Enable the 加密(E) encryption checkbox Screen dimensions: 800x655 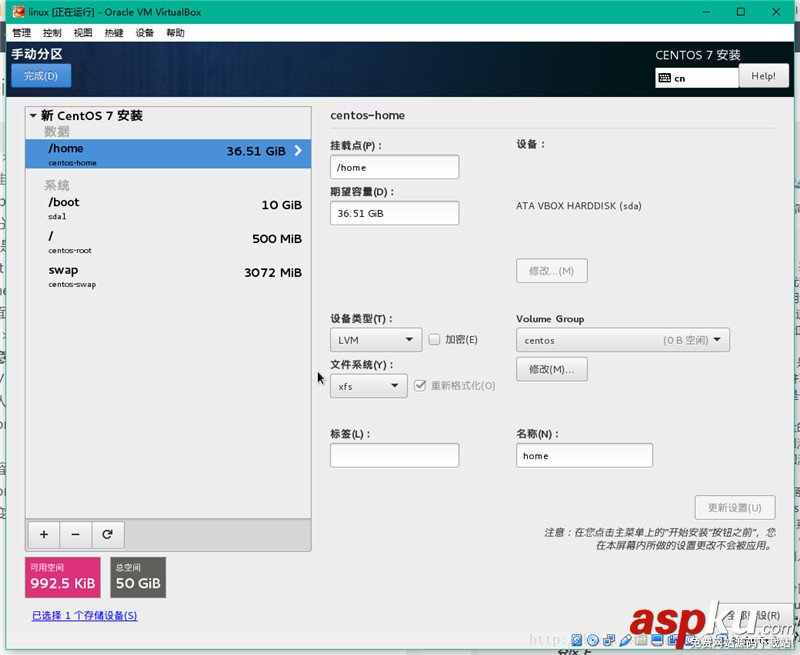(434, 339)
